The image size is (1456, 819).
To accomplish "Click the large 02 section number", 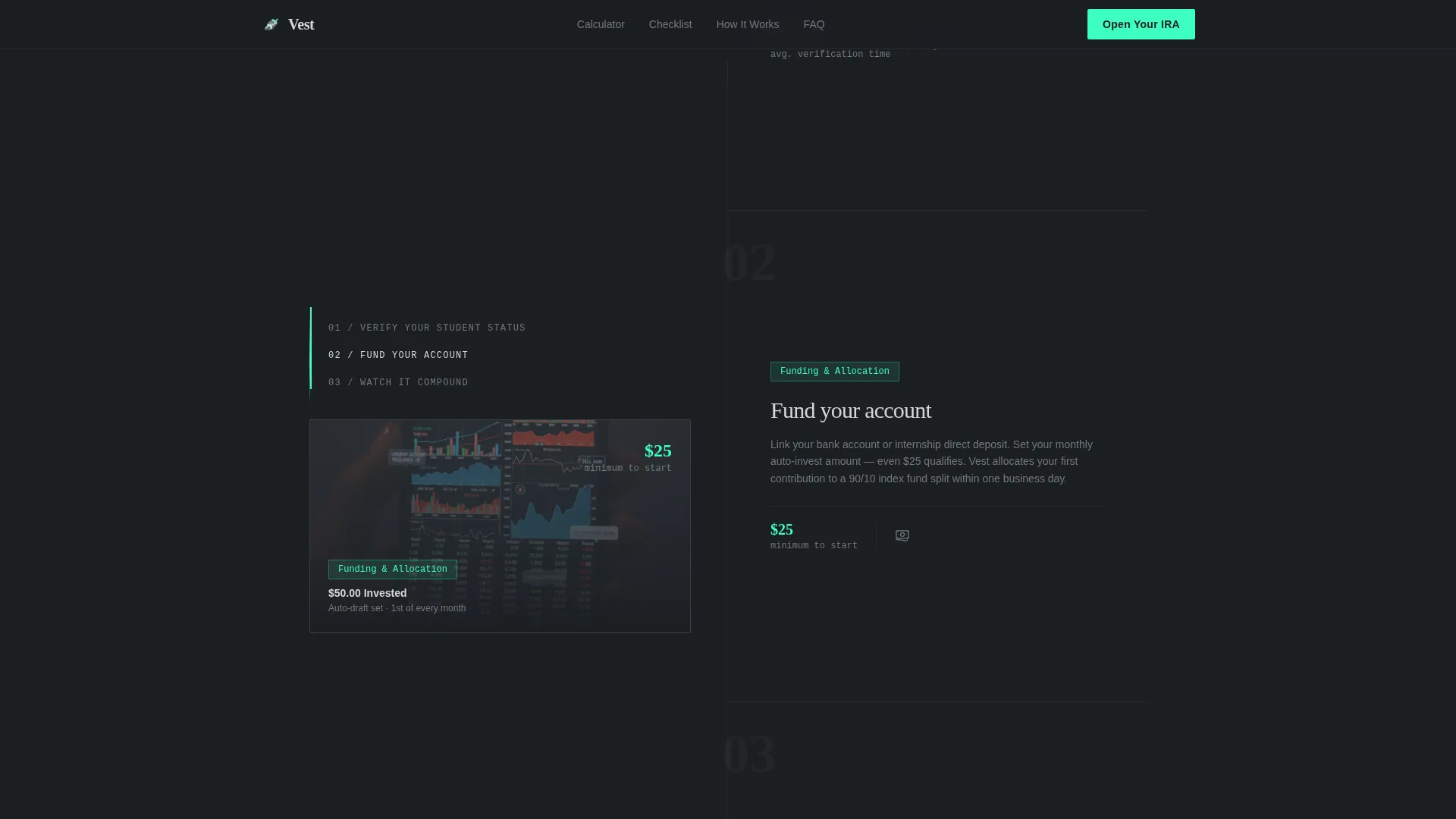I will tap(749, 263).
